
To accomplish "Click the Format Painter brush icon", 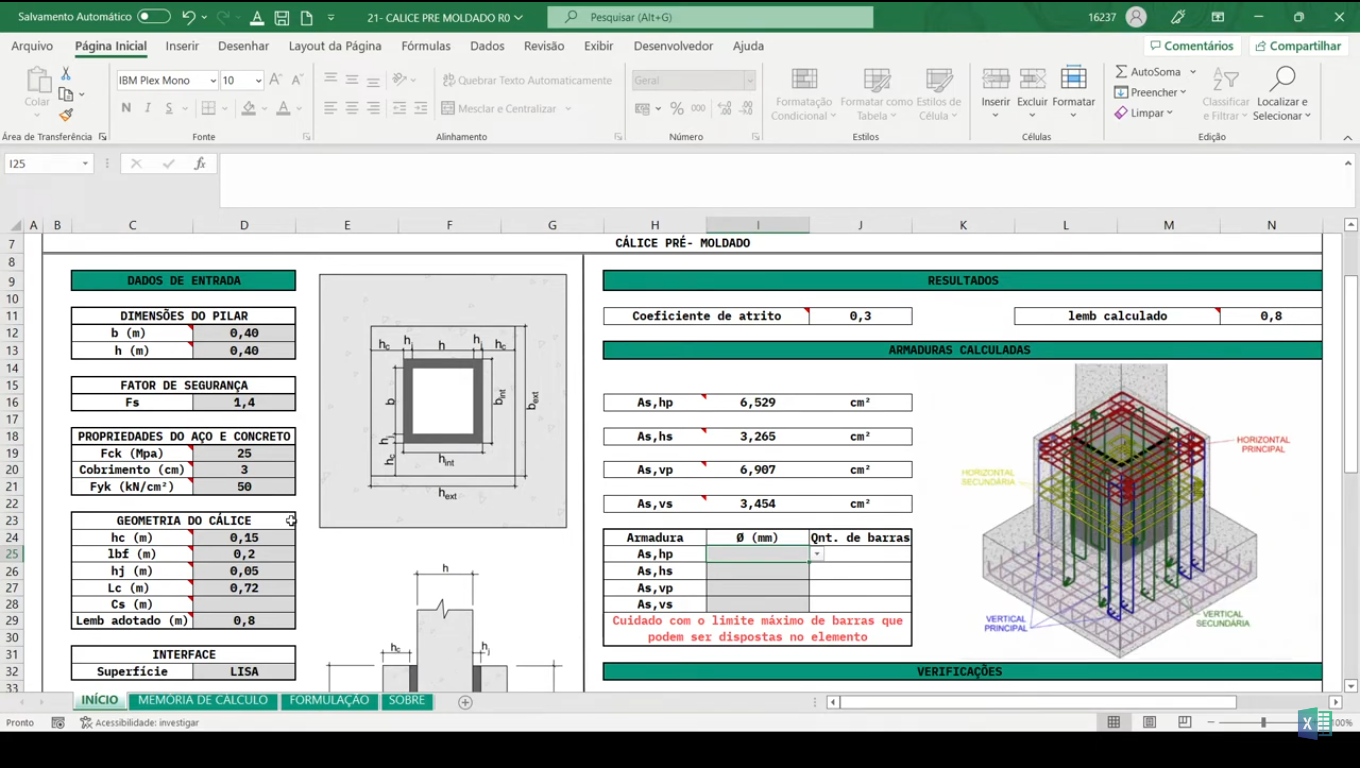I will pyautogui.click(x=66, y=115).
